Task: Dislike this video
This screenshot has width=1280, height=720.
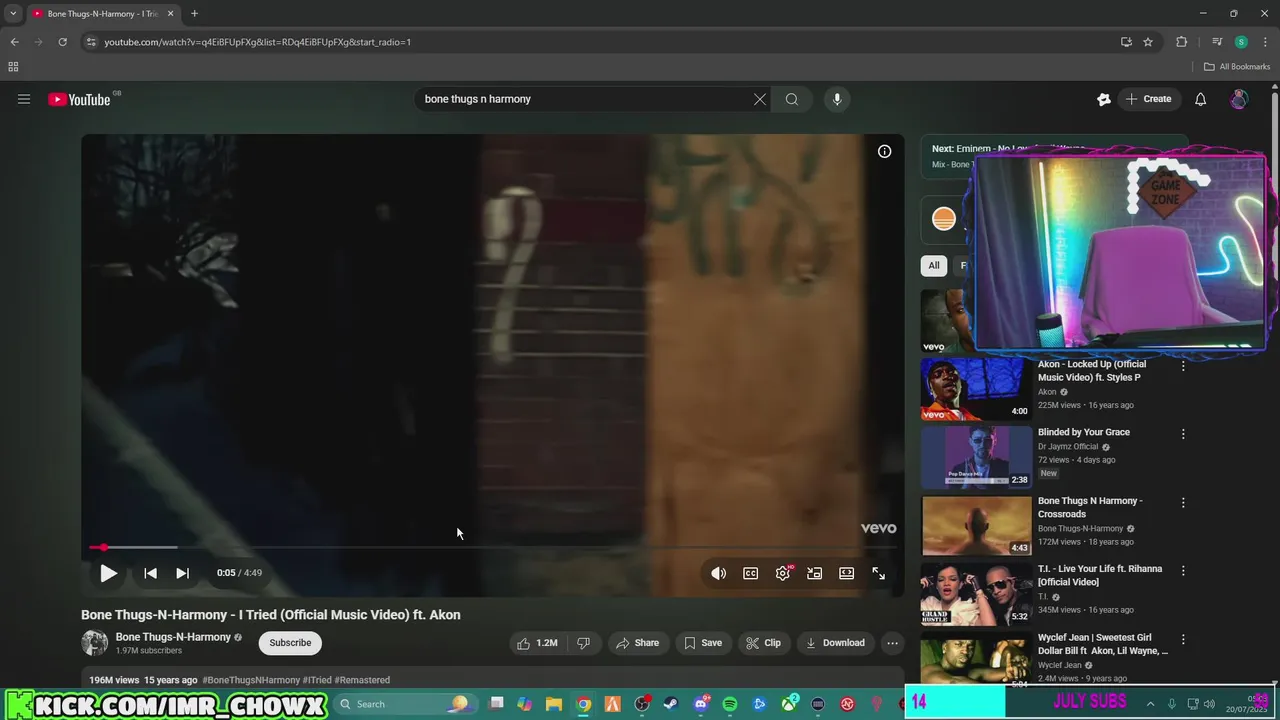Action: click(x=584, y=643)
